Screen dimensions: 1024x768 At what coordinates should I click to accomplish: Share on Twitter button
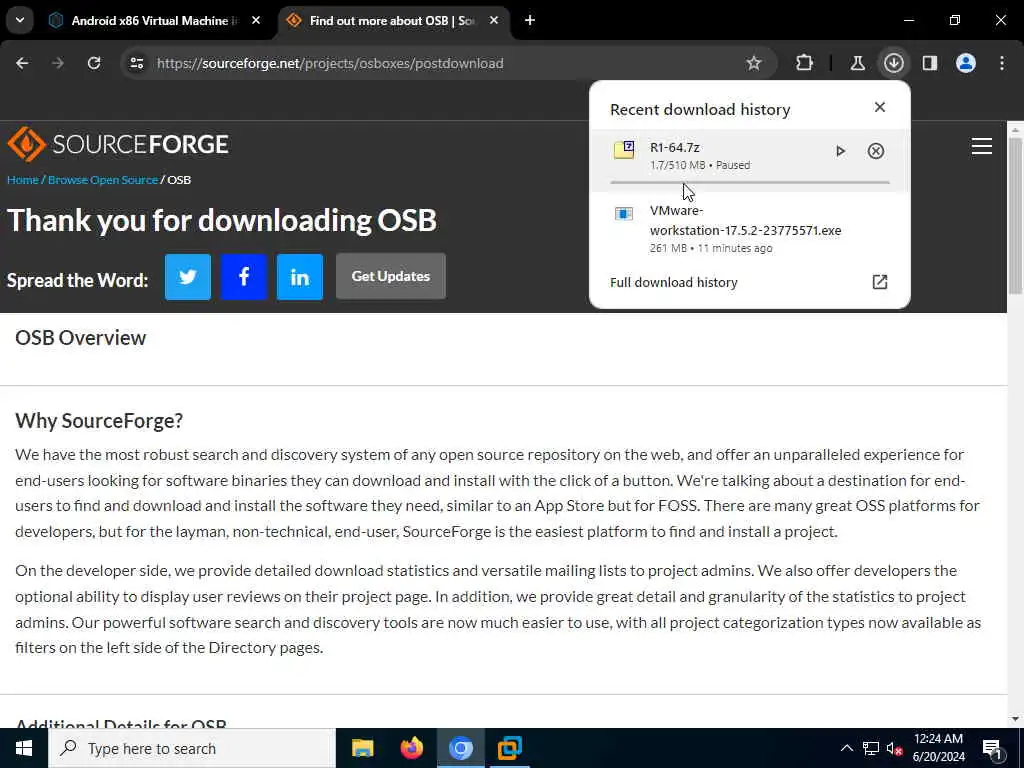188,277
